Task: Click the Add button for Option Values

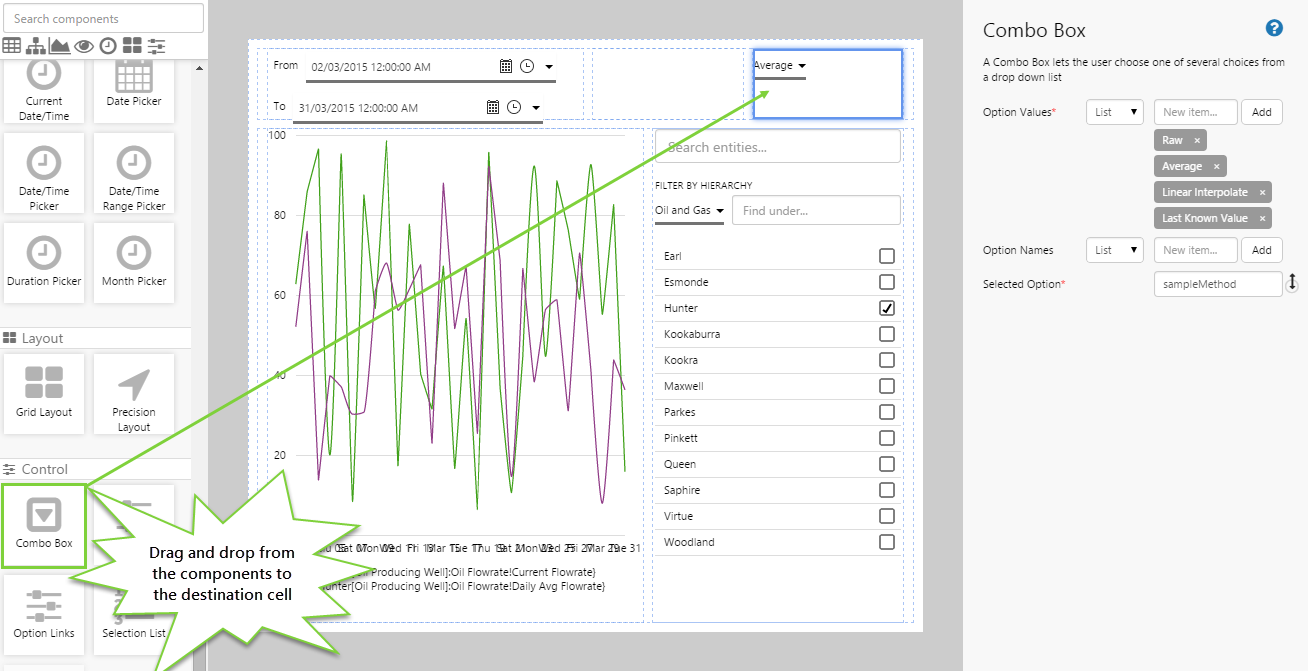Action: (x=1261, y=112)
